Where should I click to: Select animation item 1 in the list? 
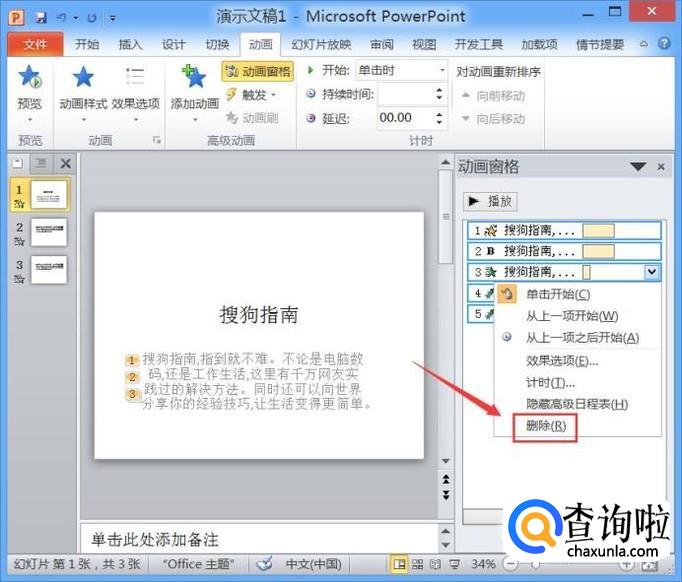click(x=564, y=231)
